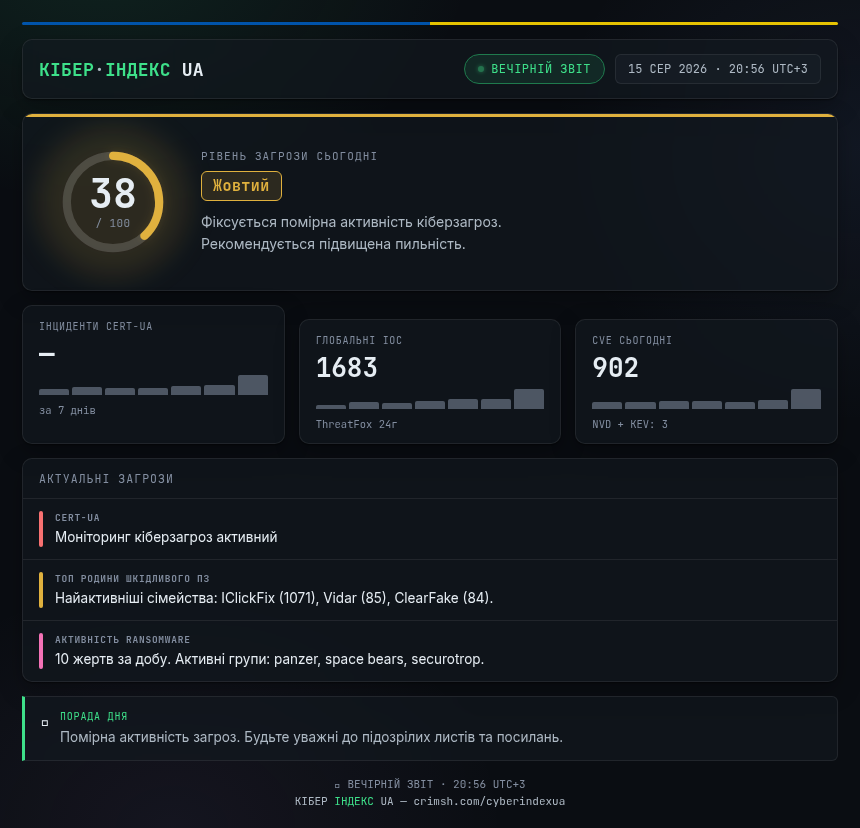This screenshot has height=828, width=860.
Task: Click the tallest bar in the IOC sparkline
Action: [529, 399]
